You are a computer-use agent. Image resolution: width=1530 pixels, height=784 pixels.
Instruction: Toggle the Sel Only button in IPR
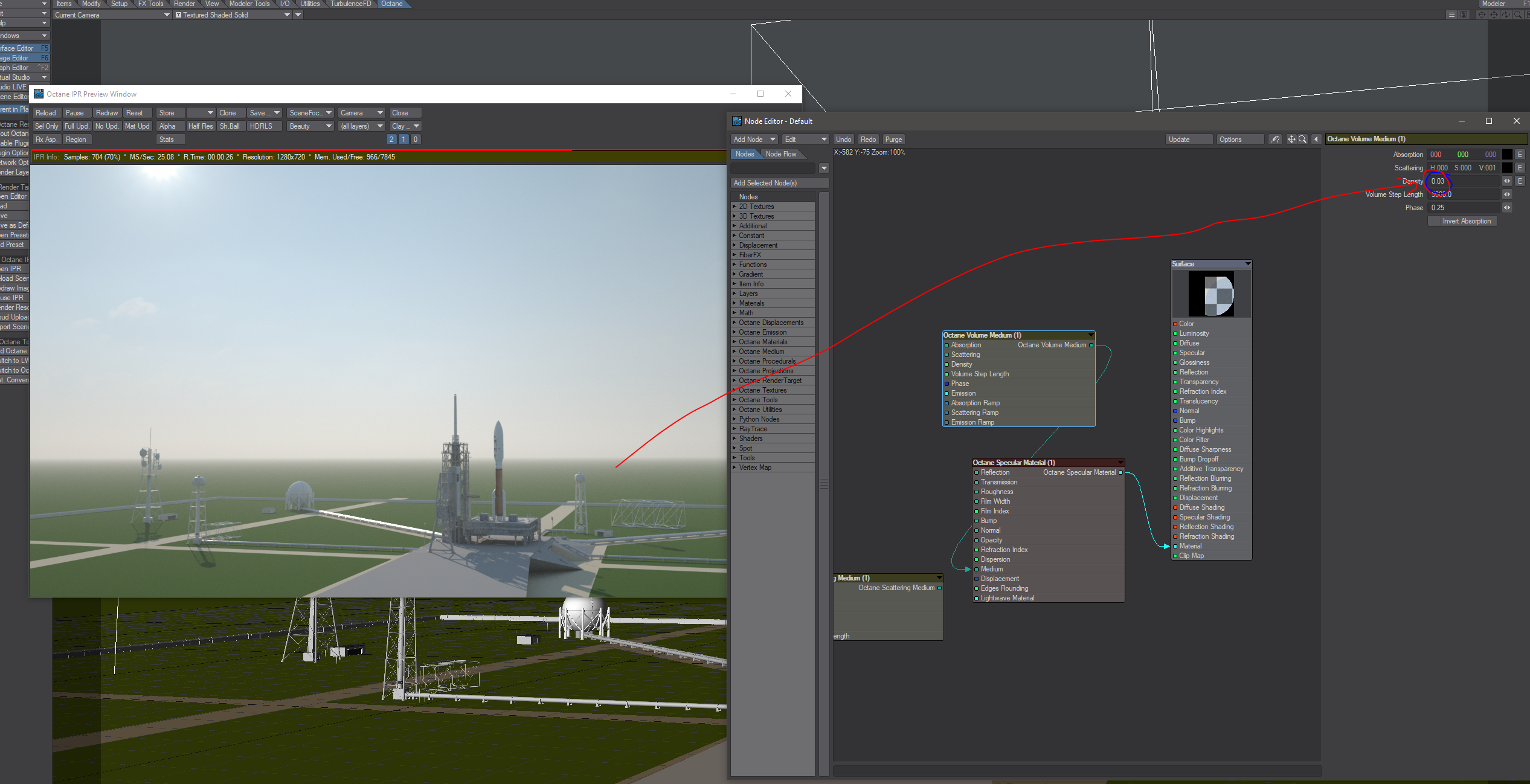tap(47, 126)
